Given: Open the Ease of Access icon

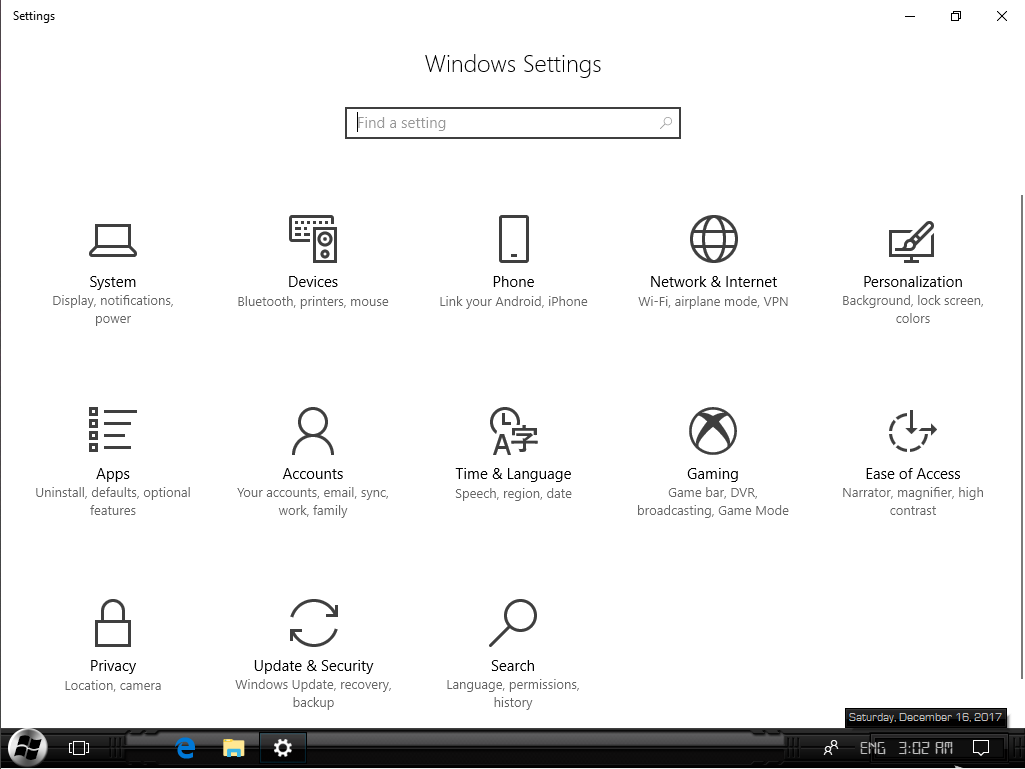Looking at the screenshot, I should (x=913, y=431).
